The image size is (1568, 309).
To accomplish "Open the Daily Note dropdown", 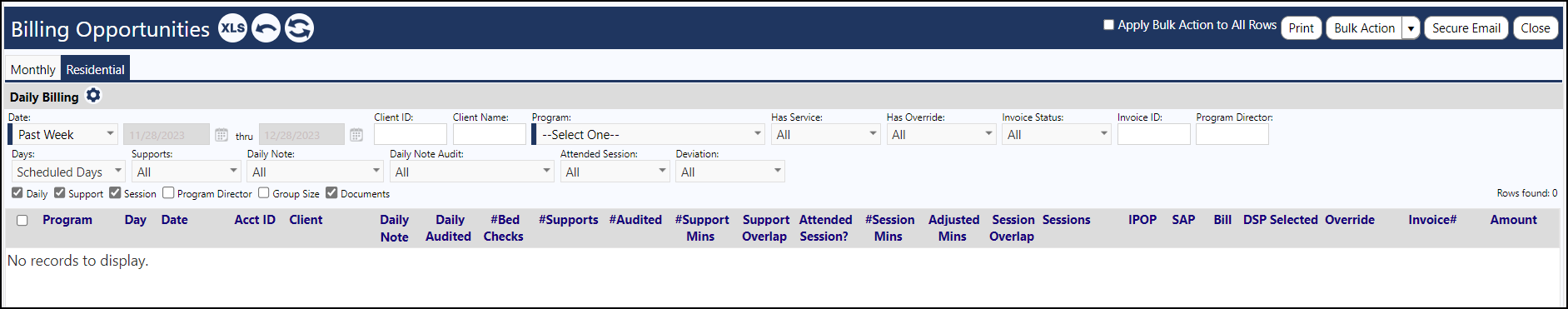I will click(x=316, y=172).
